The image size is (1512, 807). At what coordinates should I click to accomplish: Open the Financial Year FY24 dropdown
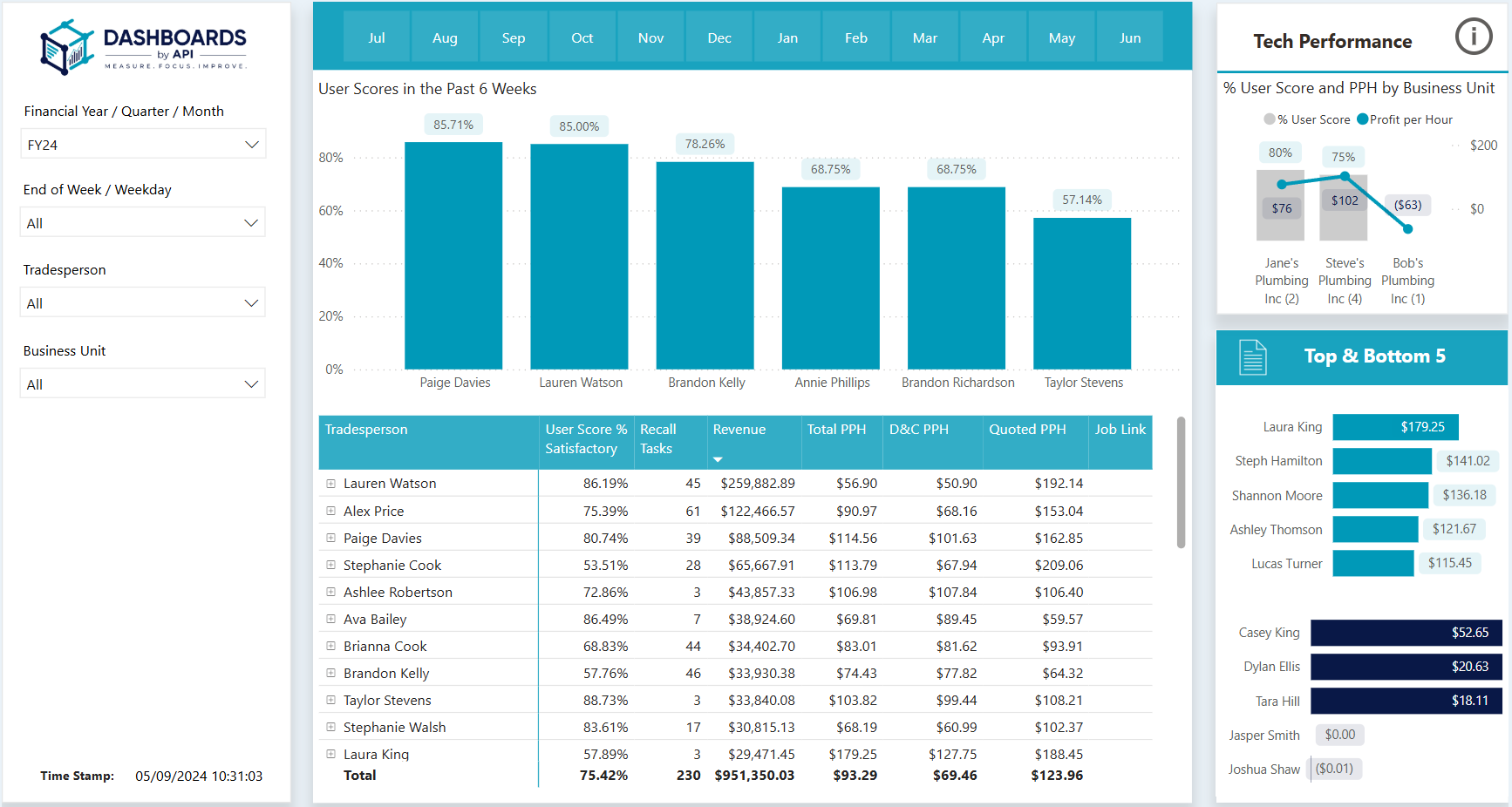click(143, 145)
